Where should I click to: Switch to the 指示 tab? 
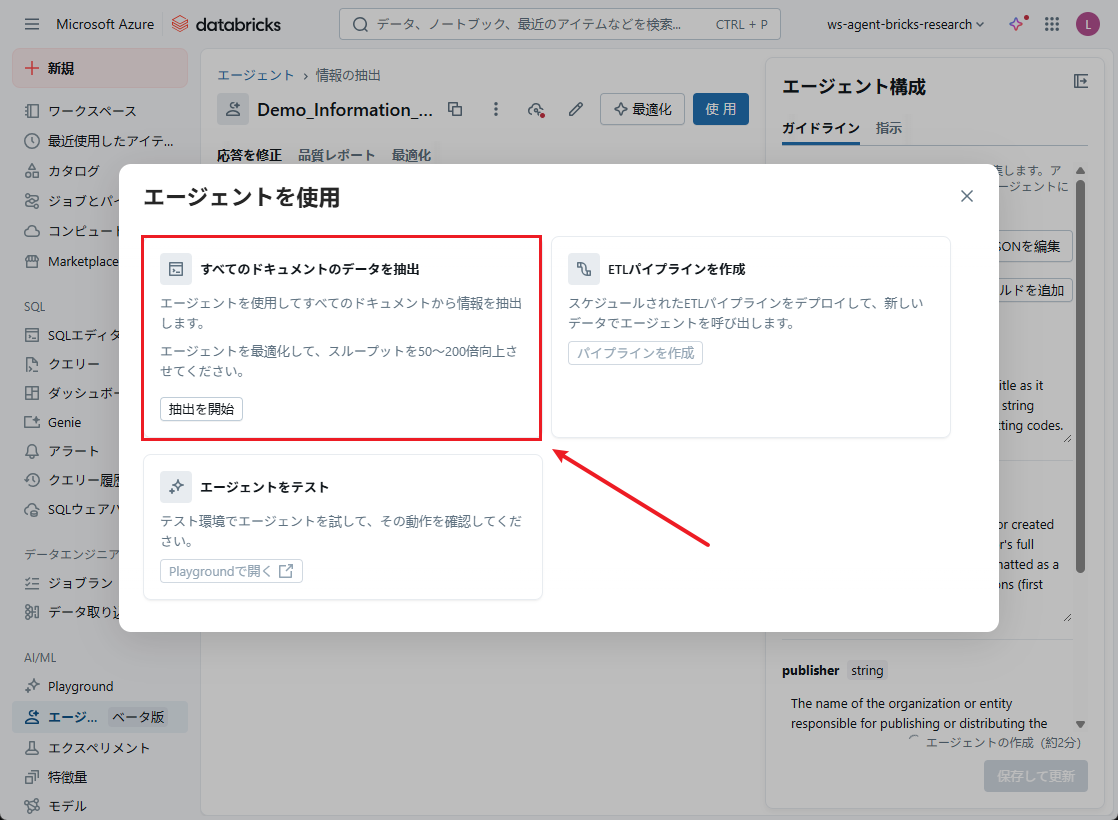coord(888,128)
